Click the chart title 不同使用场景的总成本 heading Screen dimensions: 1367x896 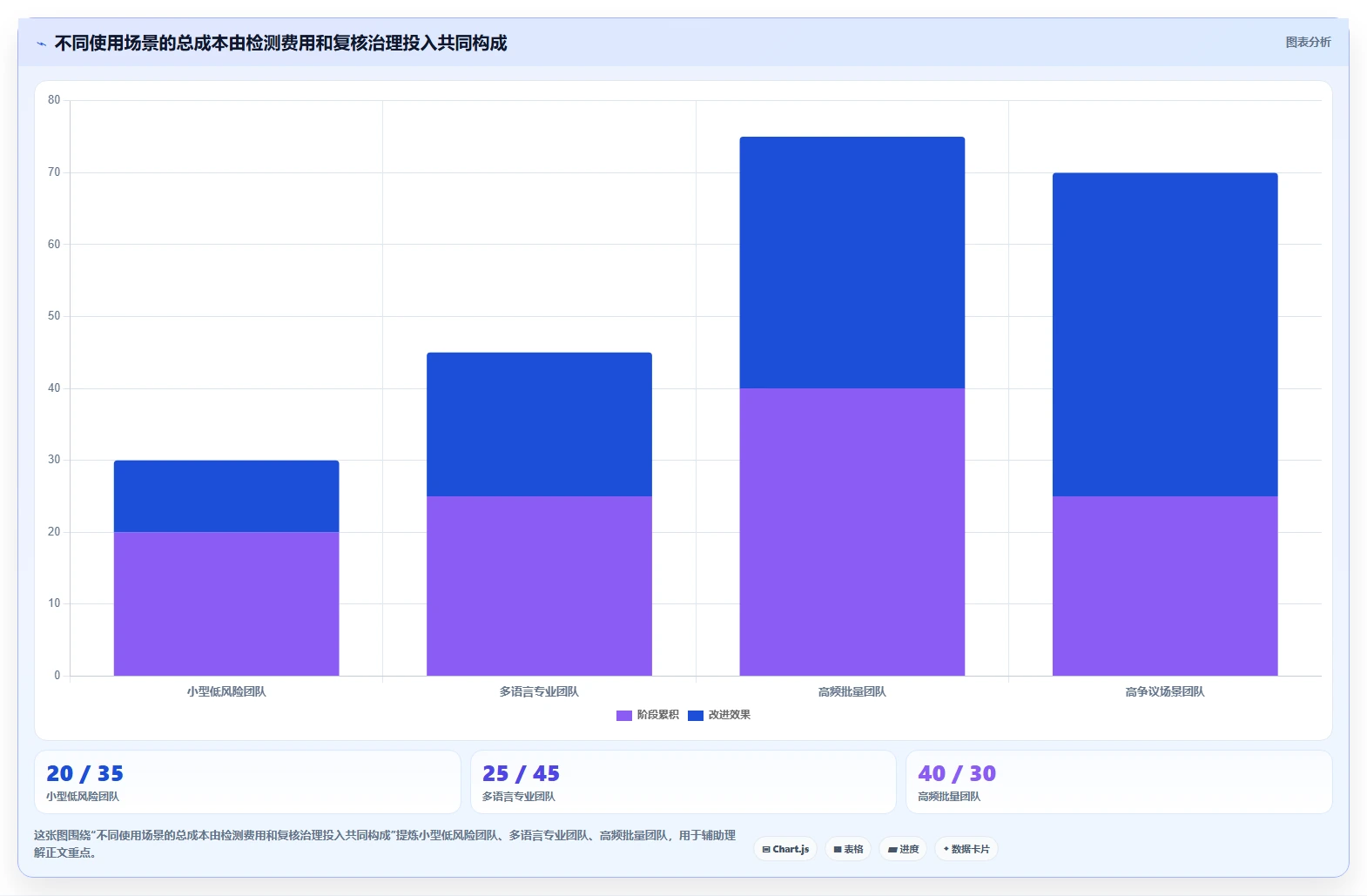pos(280,43)
